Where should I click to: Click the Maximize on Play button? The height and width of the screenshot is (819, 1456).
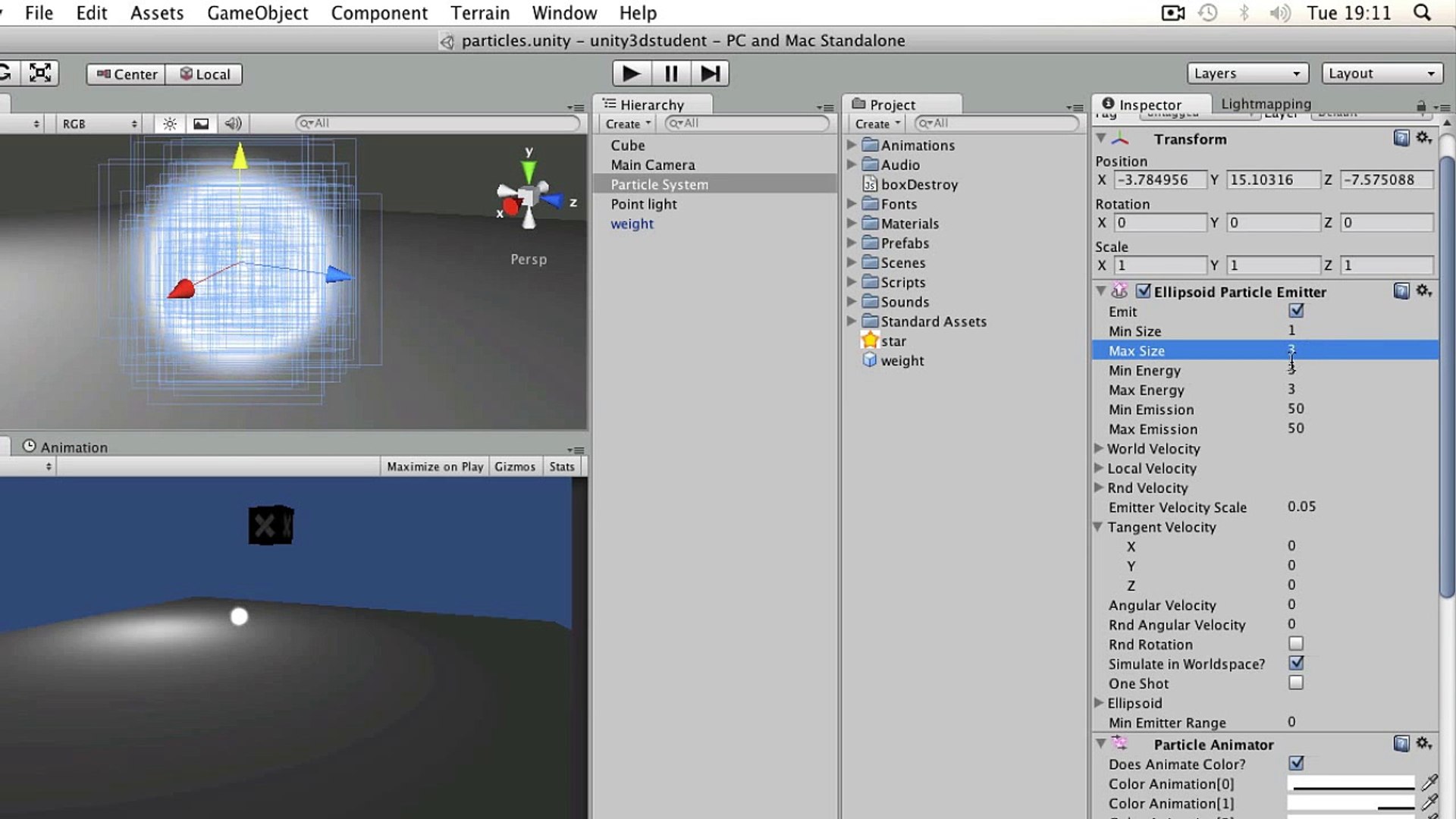tap(435, 466)
